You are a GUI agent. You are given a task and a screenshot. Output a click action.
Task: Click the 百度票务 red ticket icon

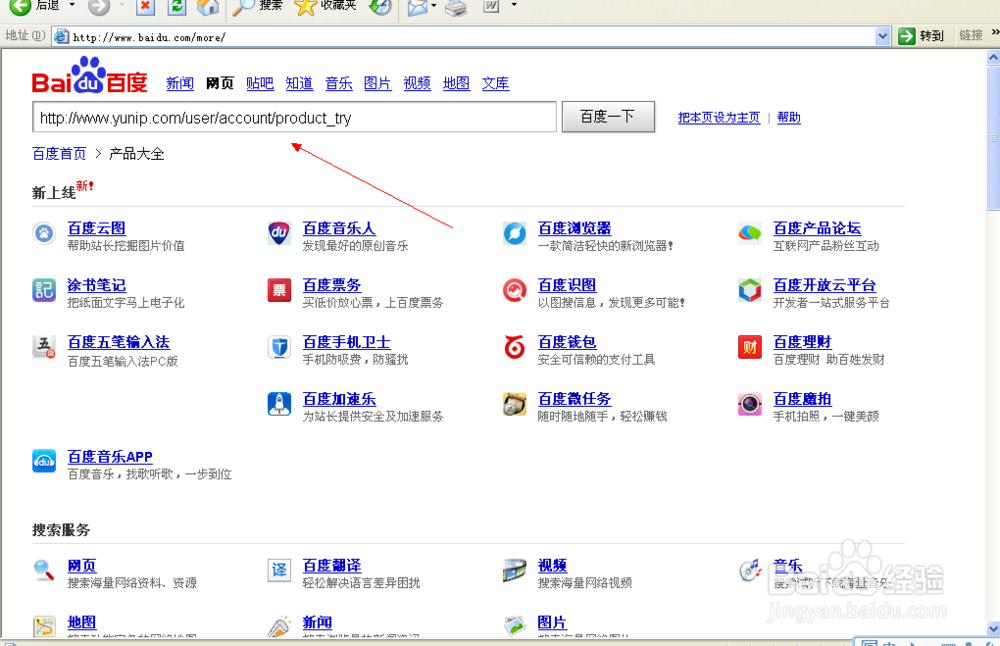(x=279, y=290)
